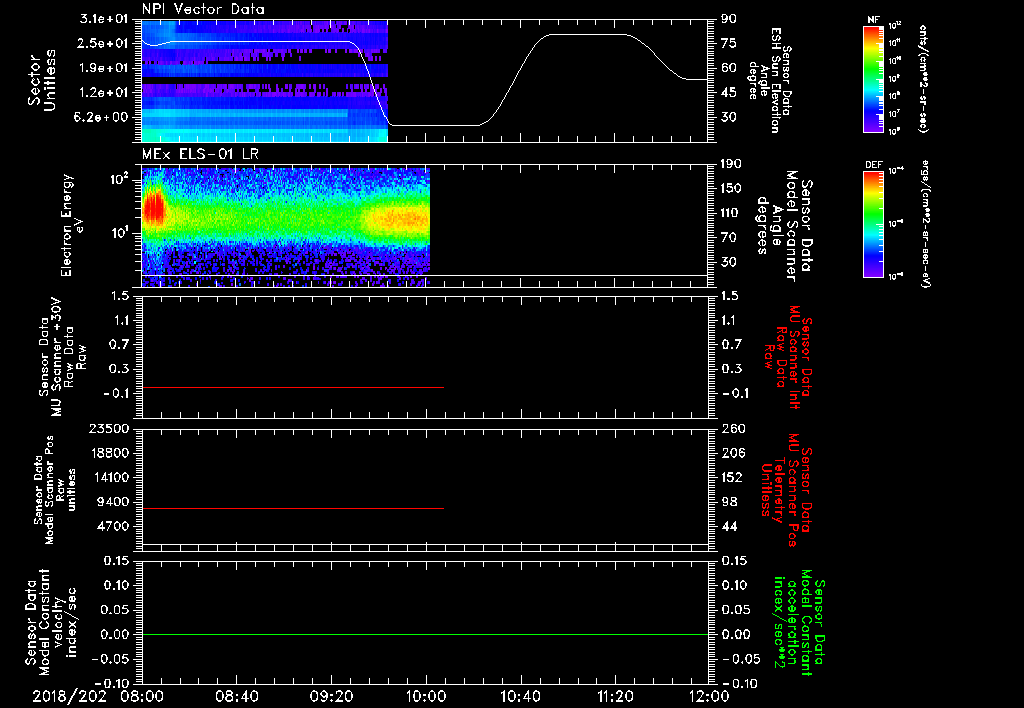Click the Sector Unitless axis title
1024x708 pixels.
(x=41, y=80)
